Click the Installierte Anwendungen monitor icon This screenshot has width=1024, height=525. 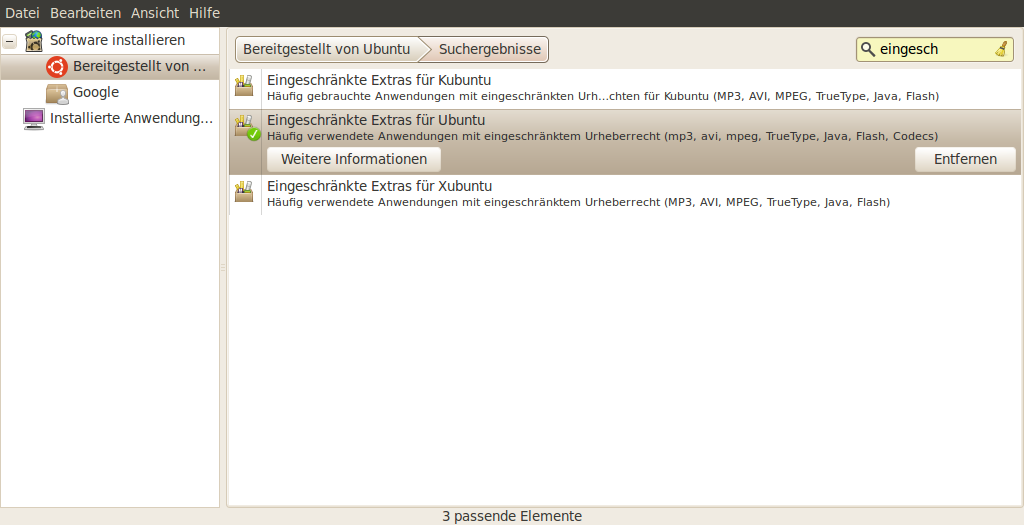(x=34, y=119)
